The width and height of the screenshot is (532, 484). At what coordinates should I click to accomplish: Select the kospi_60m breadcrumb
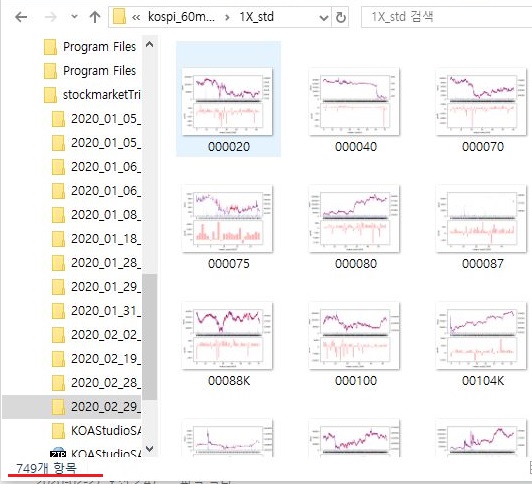(x=182, y=17)
